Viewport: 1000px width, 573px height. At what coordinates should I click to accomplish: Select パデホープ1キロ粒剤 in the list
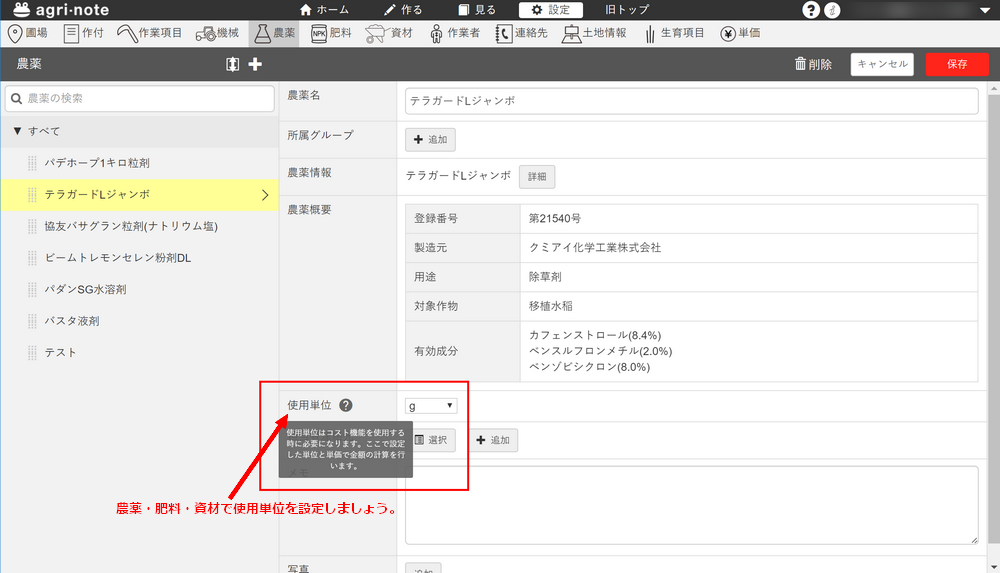coord(97,163)
